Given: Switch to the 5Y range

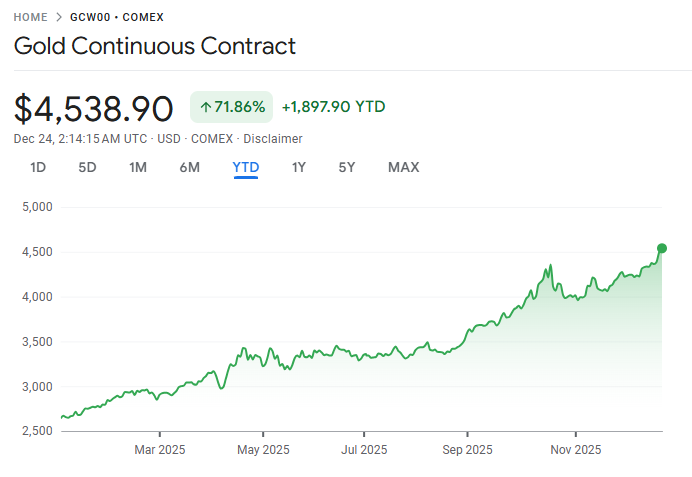Looking at the screenshot, I should [x=347, y=167].
